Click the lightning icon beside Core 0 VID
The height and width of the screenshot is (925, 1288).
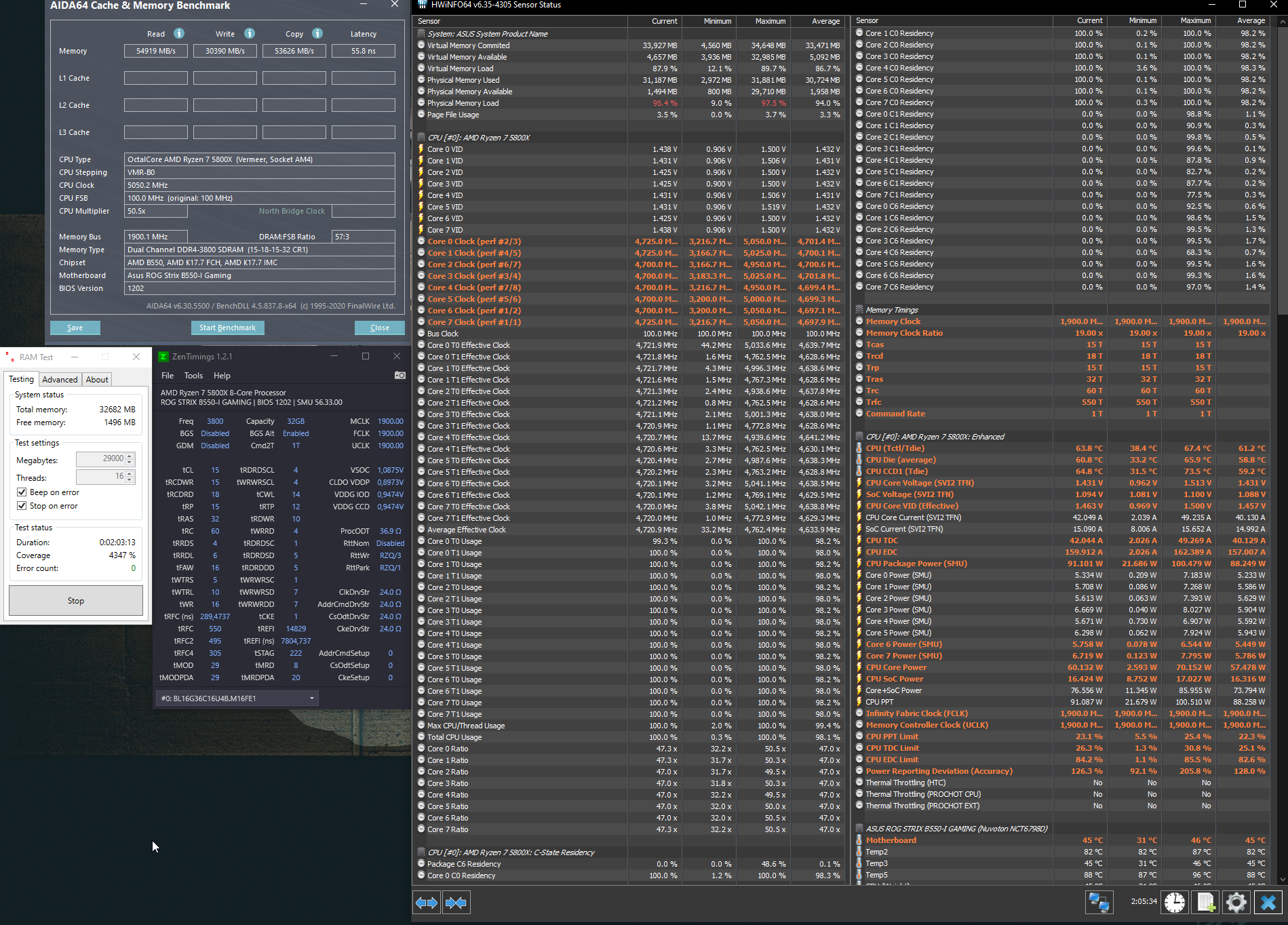(x=421, y=149)
